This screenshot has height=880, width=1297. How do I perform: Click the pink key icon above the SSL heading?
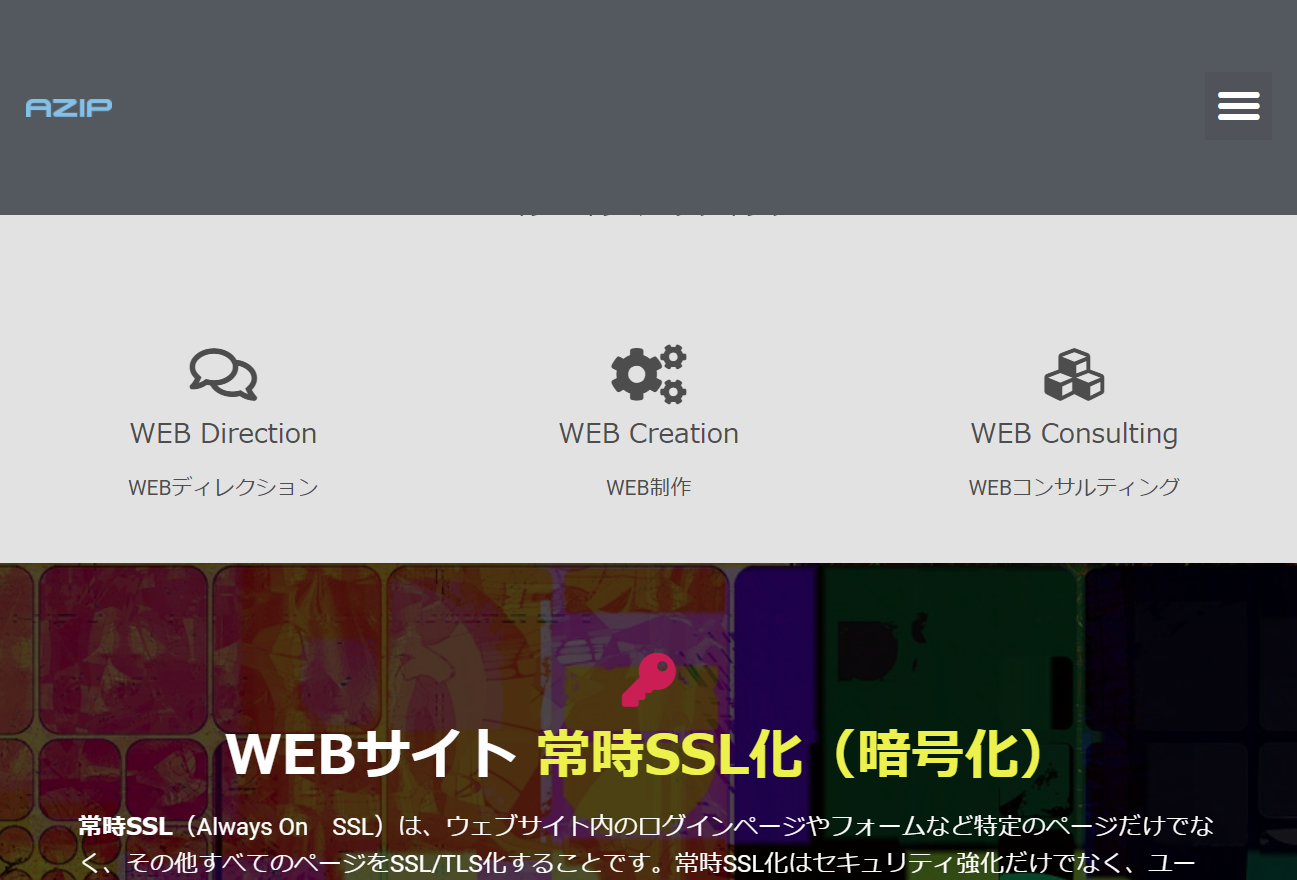point(648,680)
